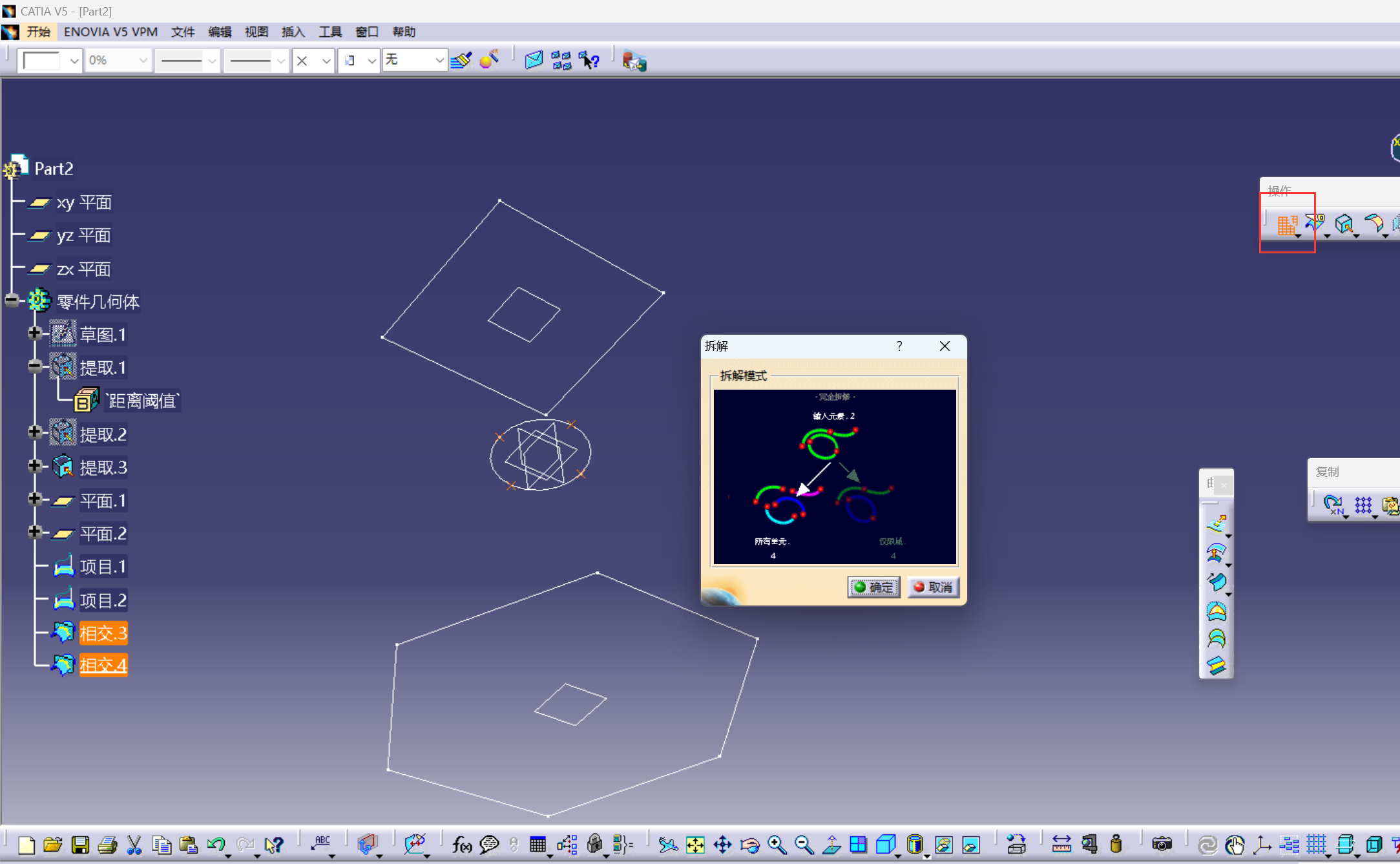Open the transparency 0% dropdown

coord(143,60)
